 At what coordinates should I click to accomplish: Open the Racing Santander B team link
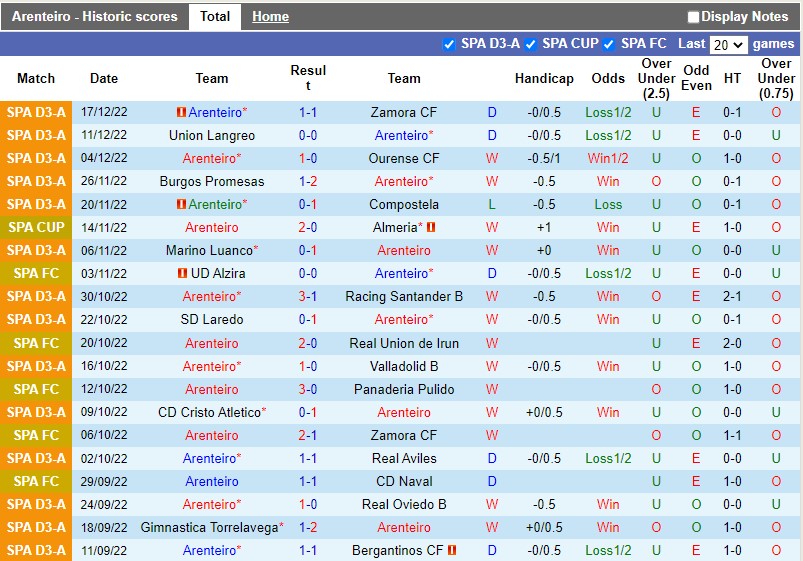click(404, 296)
